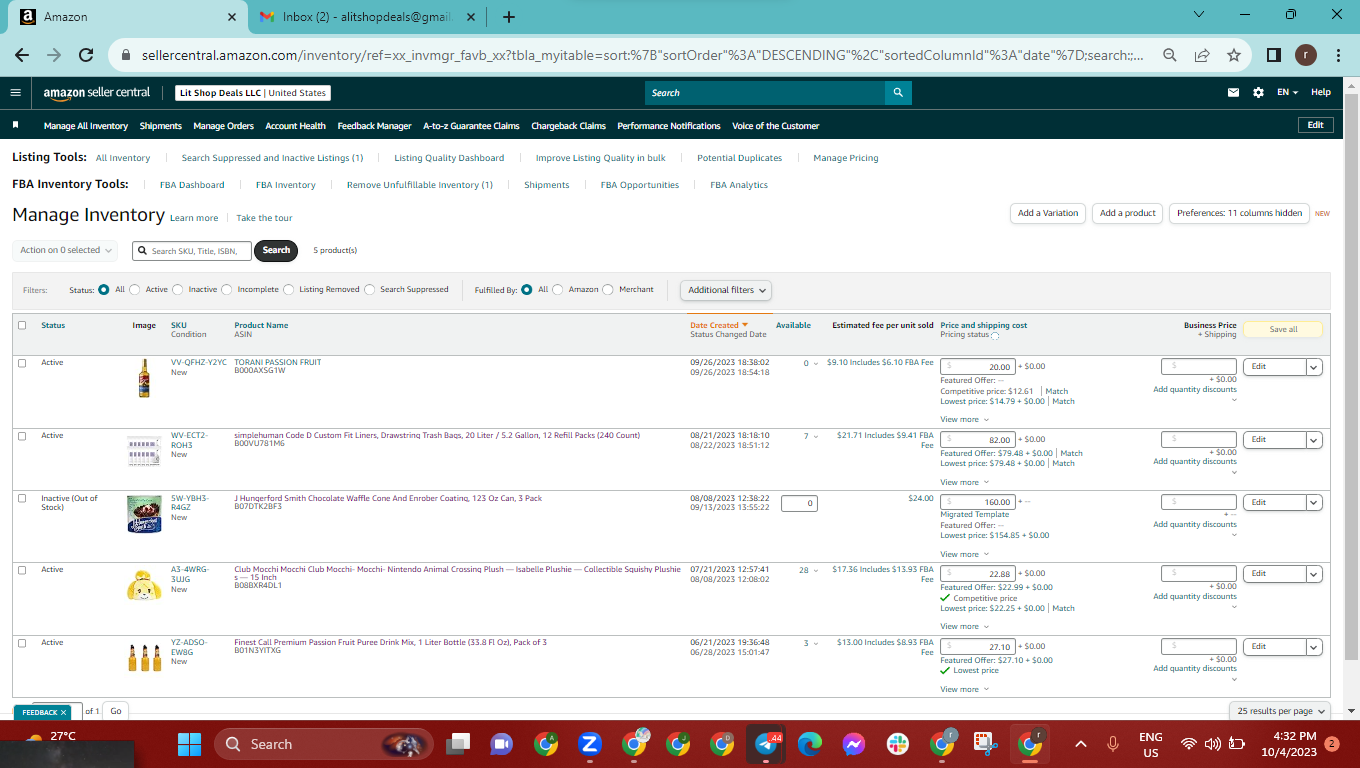Tick the select-all checkbox in the table header
Image resolution: width=1360 pixels, height=768 pixels.
[x=22, y=325]
